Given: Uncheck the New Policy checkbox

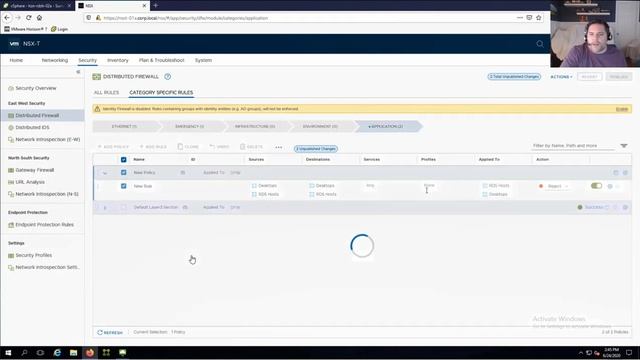Looking at the screenshot, I should coord(124,173).
